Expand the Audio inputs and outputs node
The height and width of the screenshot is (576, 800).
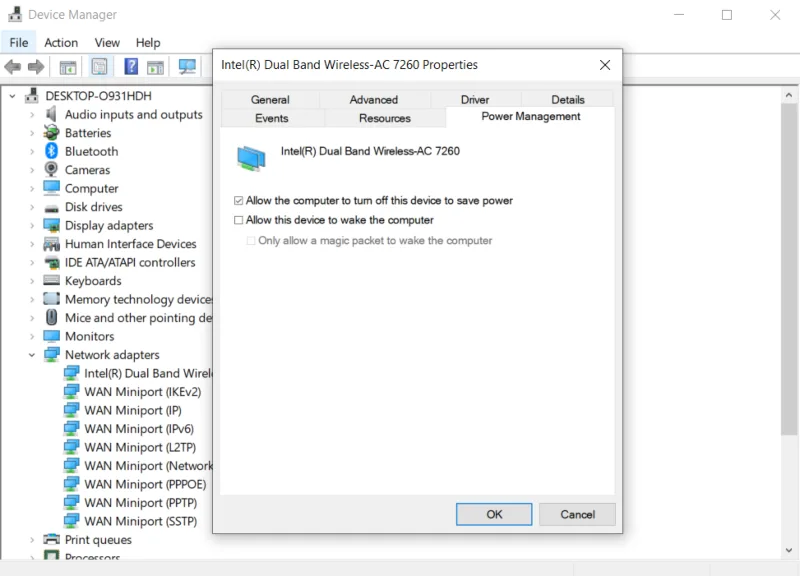pos(32,115)
